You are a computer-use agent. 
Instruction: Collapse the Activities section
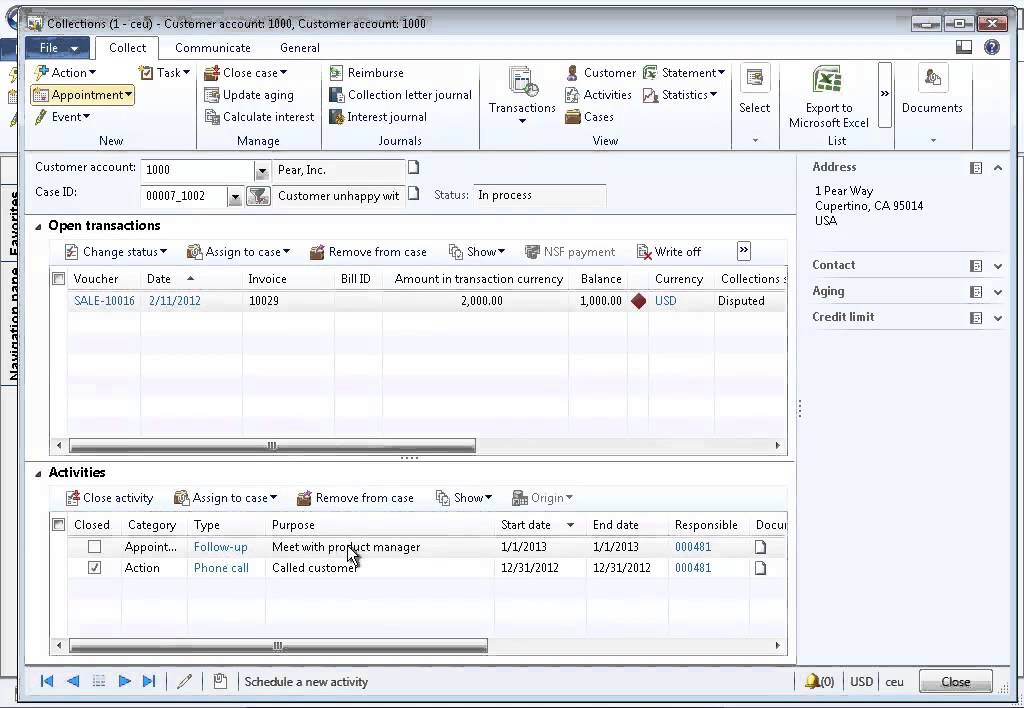(38, 474)
